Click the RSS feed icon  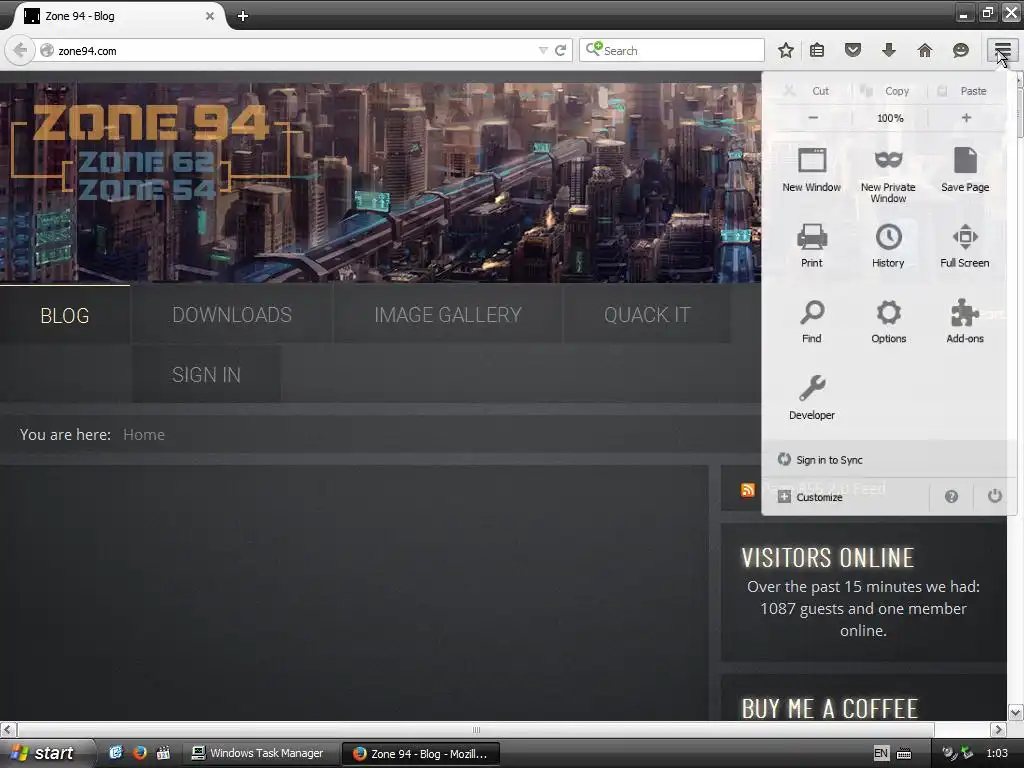click(748, 490)
